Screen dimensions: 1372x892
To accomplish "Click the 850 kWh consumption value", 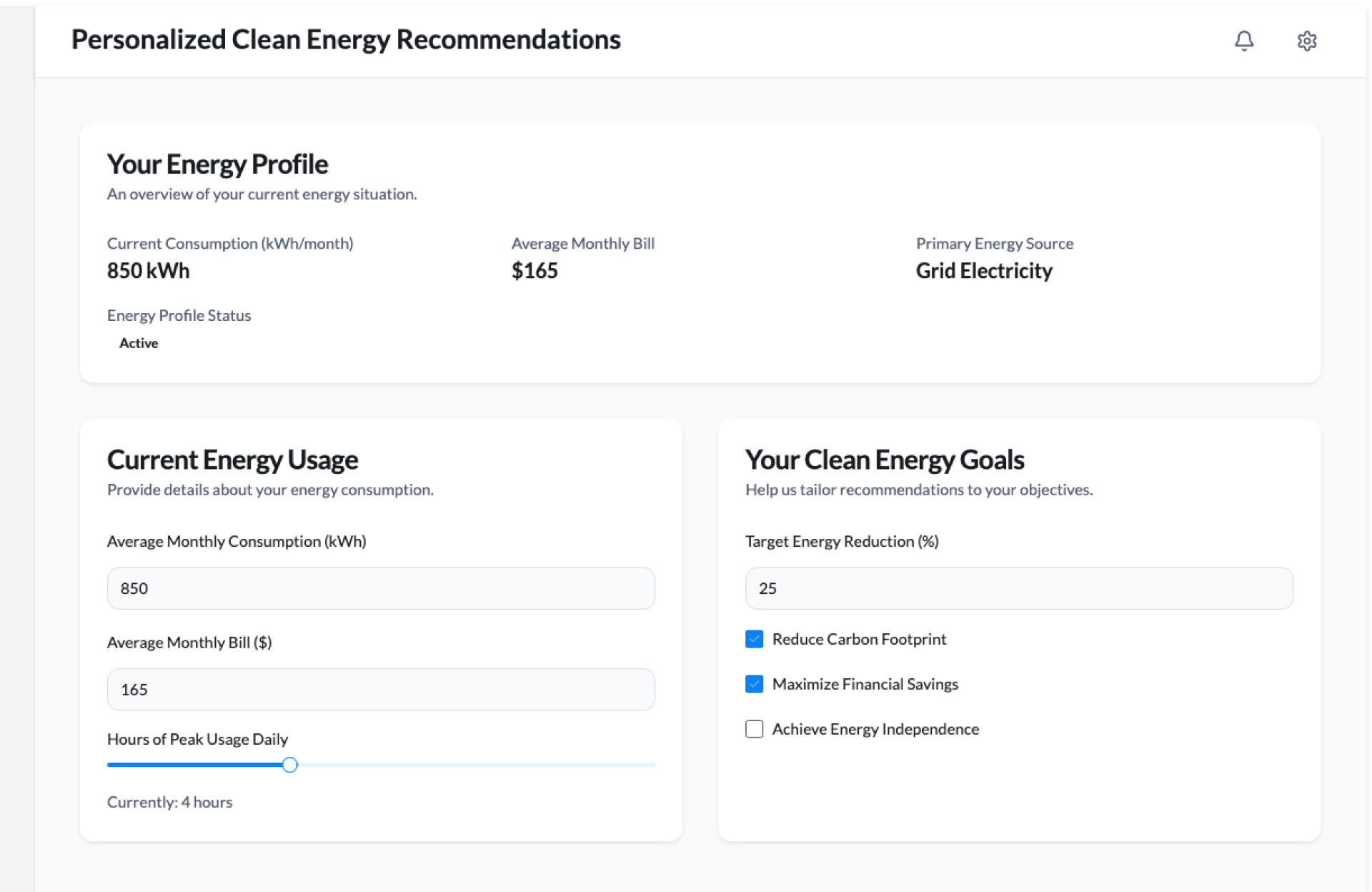I will (148, 271).
